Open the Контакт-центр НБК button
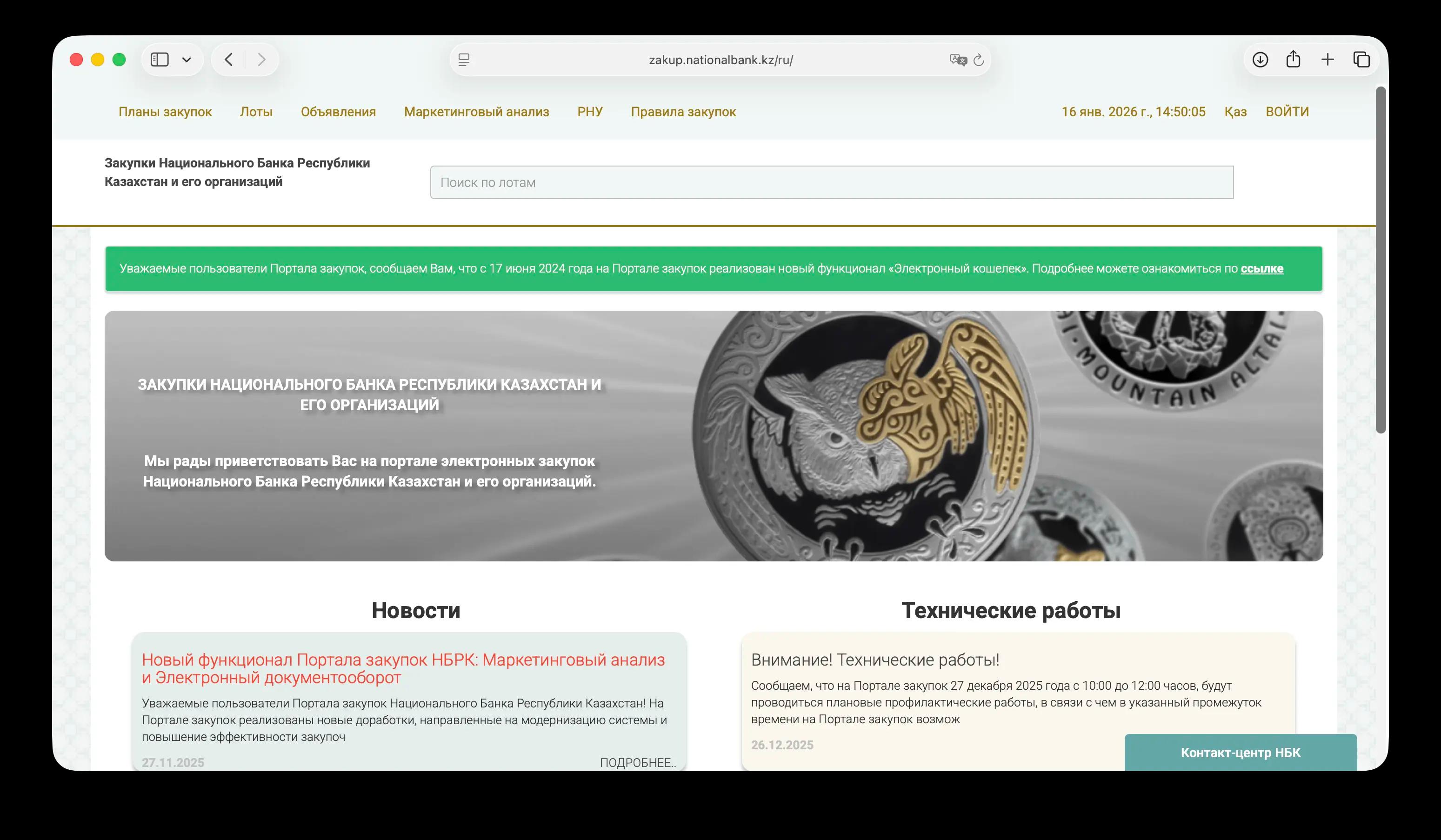Viewport: 1441px width, 840px height. tap(1240, 753)
